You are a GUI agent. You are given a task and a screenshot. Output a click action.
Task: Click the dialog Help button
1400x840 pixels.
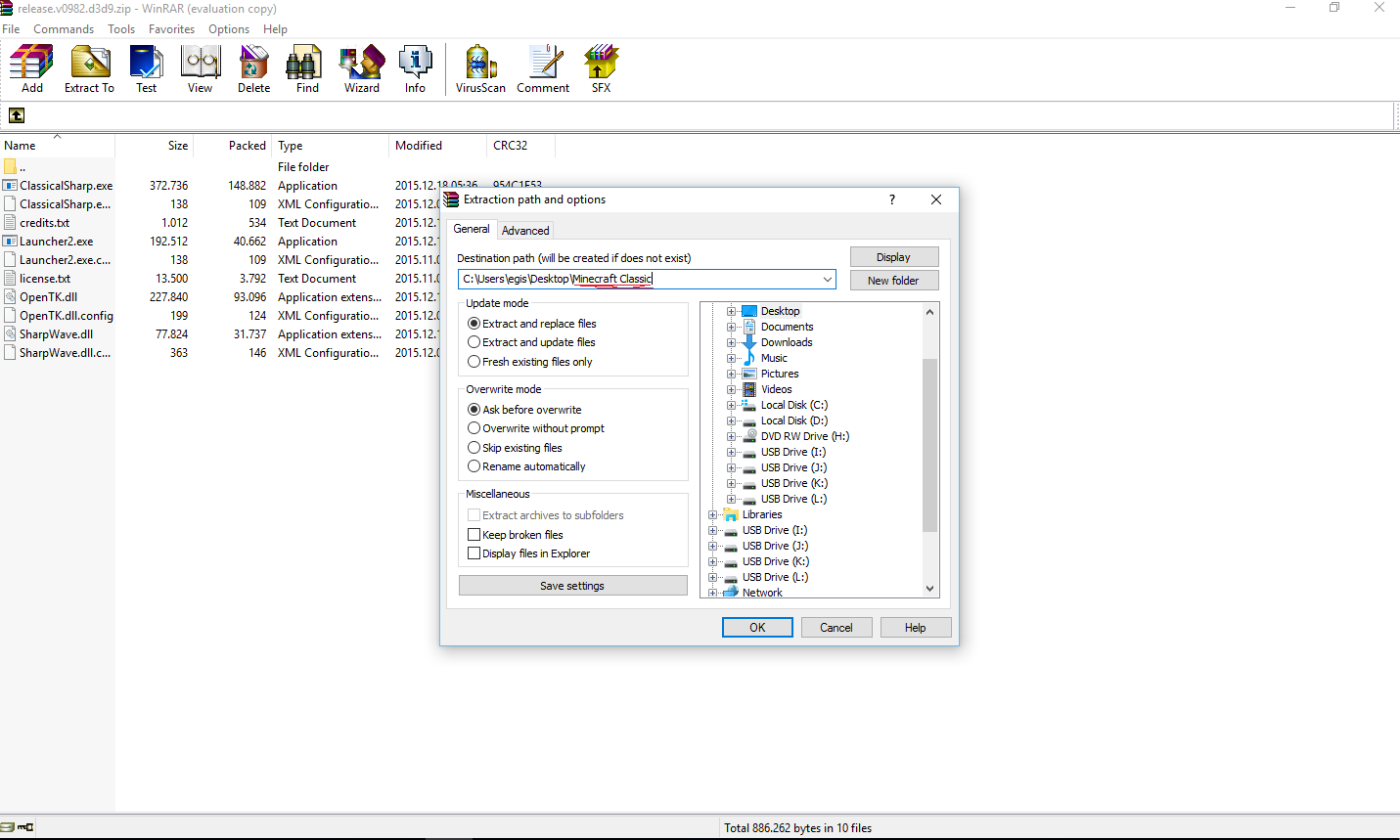tap(916, 628)
